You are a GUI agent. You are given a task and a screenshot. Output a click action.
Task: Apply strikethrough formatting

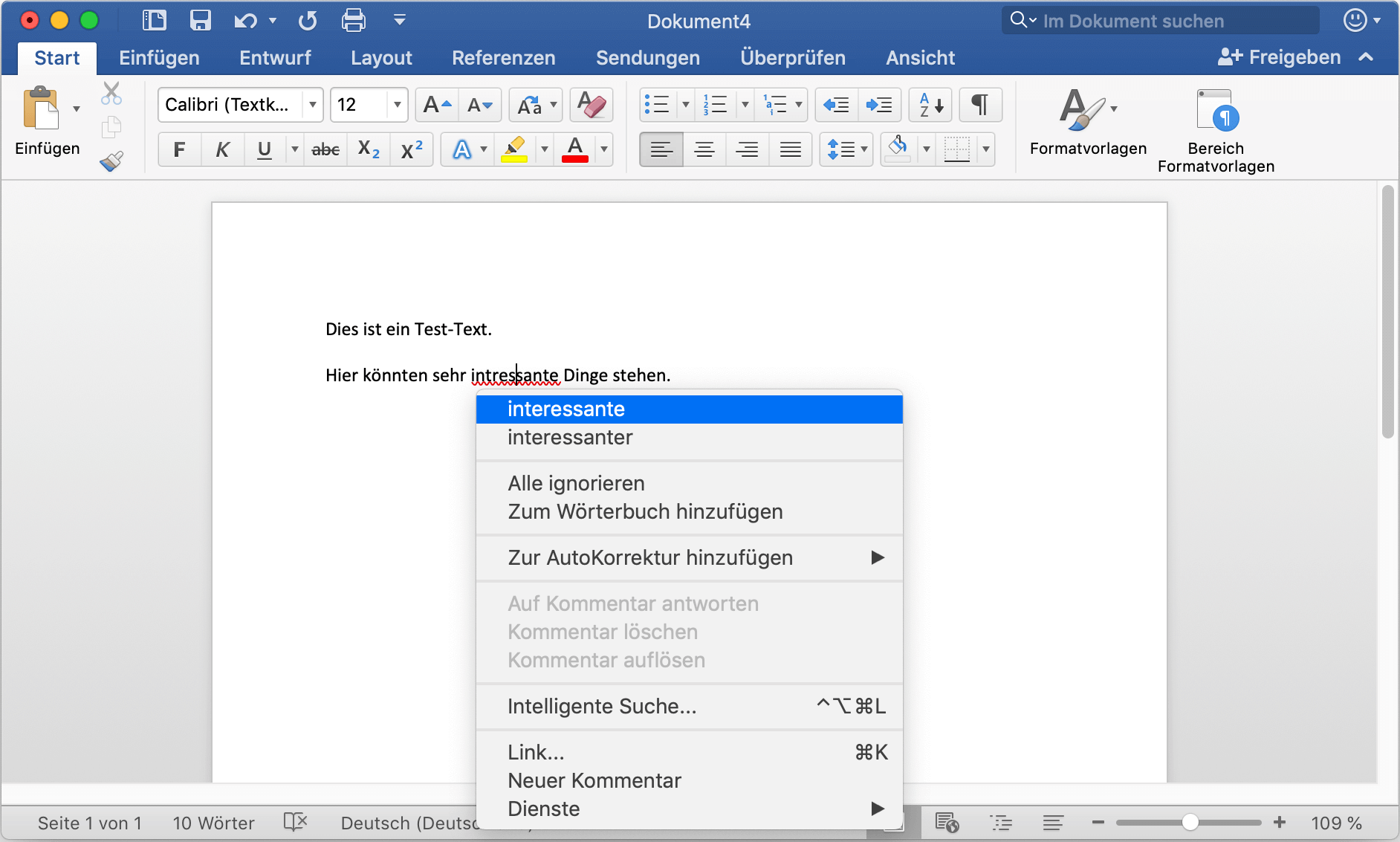[x=325, y=149]
